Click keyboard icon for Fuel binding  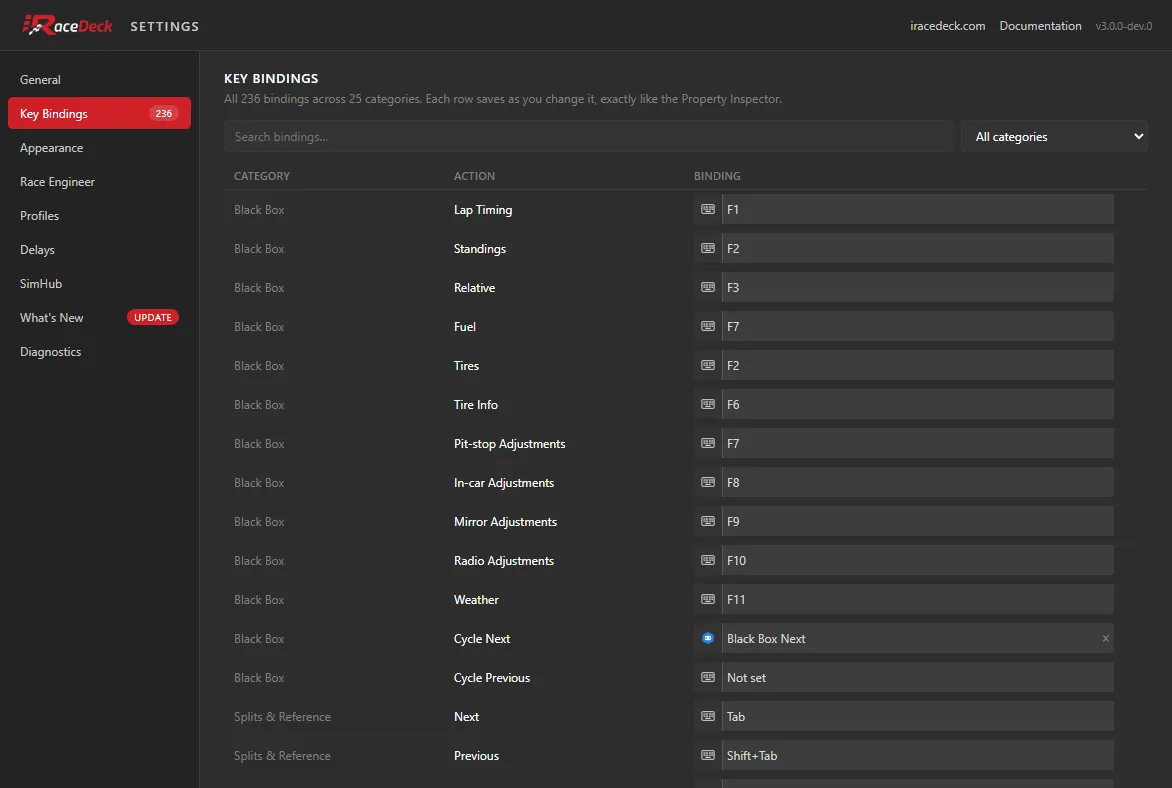point(707,326)
